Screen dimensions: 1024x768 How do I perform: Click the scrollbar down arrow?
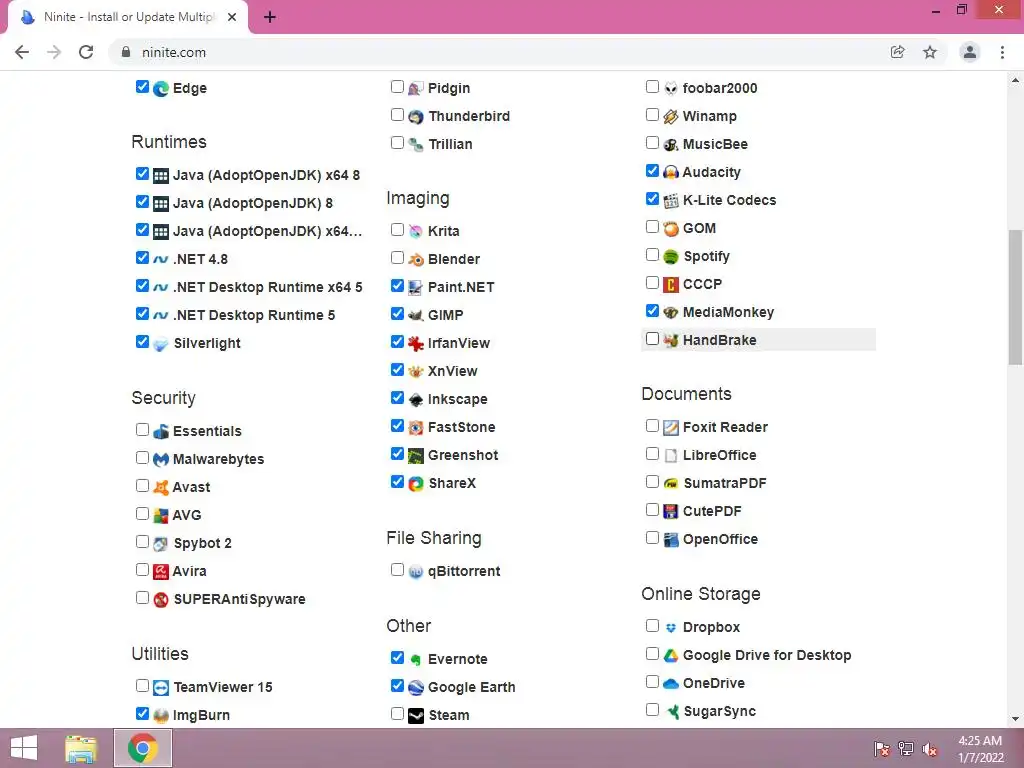click(x=1015, y=718)
